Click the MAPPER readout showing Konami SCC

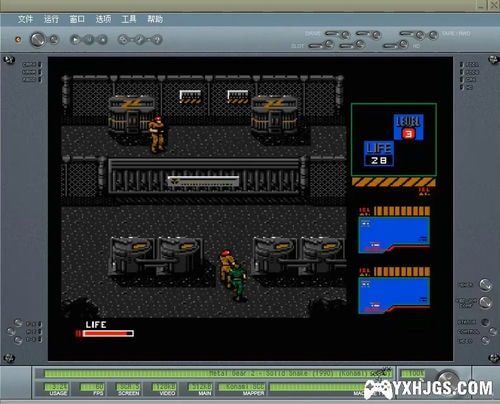242,387
